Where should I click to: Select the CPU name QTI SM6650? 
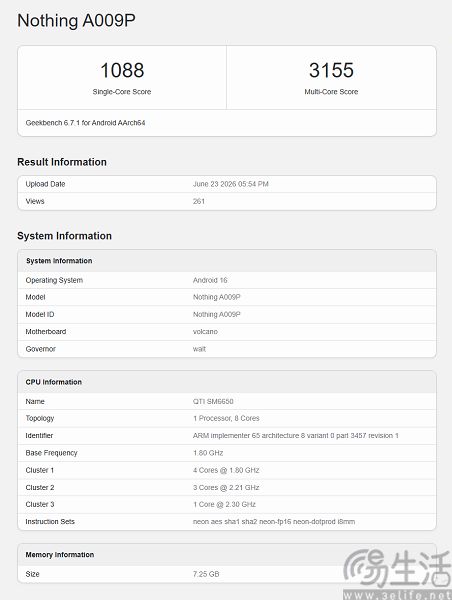pyautogui.click(x=213, y=401)
